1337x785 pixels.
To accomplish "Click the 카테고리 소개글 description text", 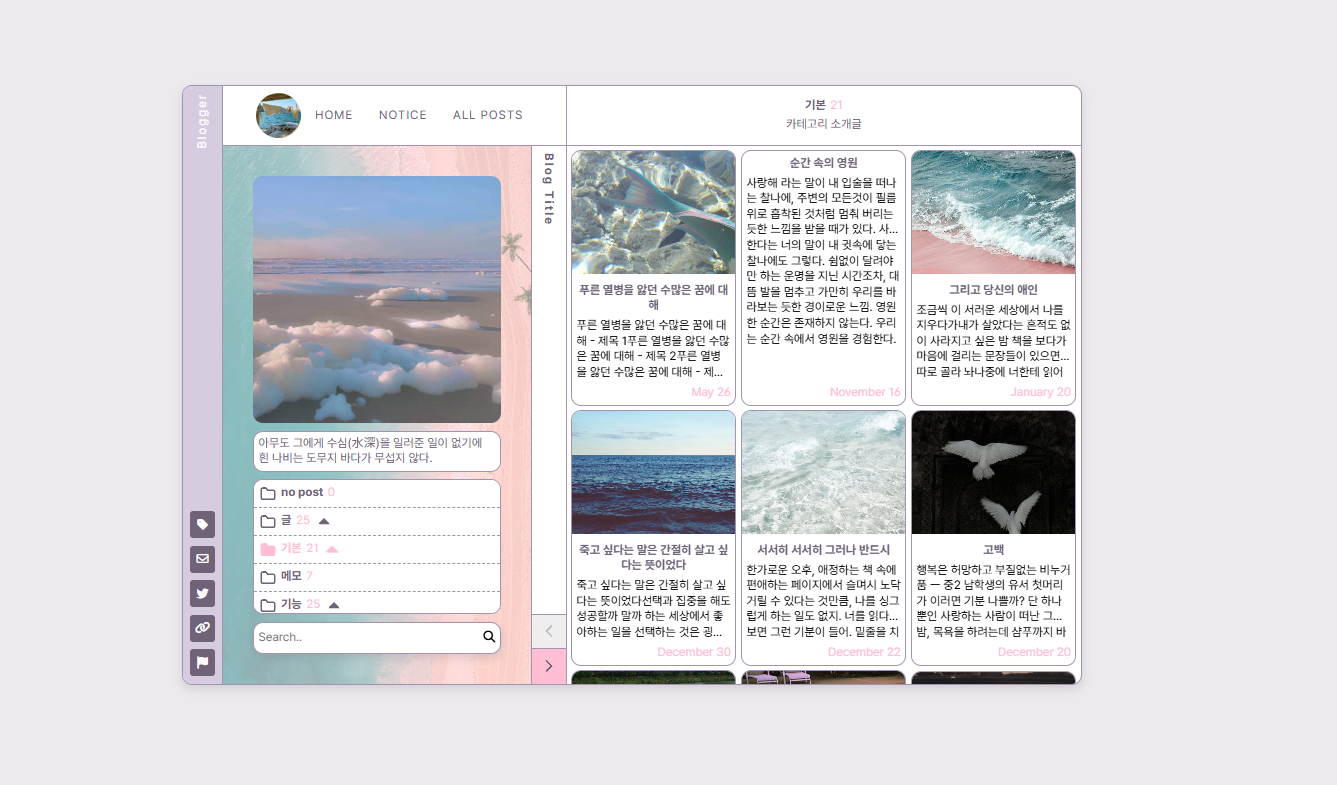I will pyautogui.click(x=823, y=124).
